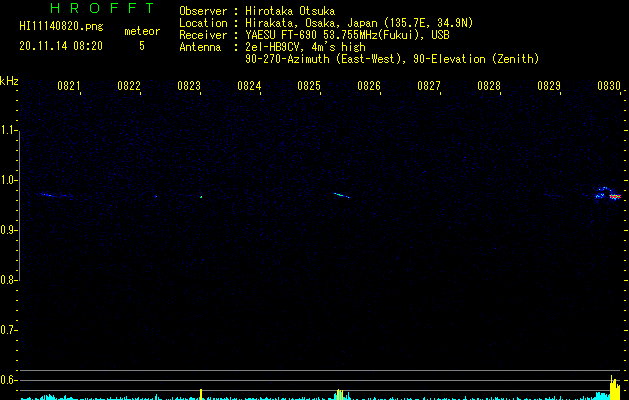Click the timestamp 20.11.14 08:20
The height and width of the screenshot is (400, 629).
(61, 46)
